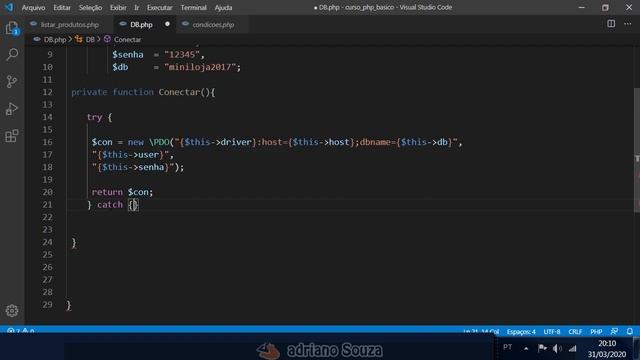
Task: Change encoding via UTF-8 status item
Action: (x=552, y=331)
